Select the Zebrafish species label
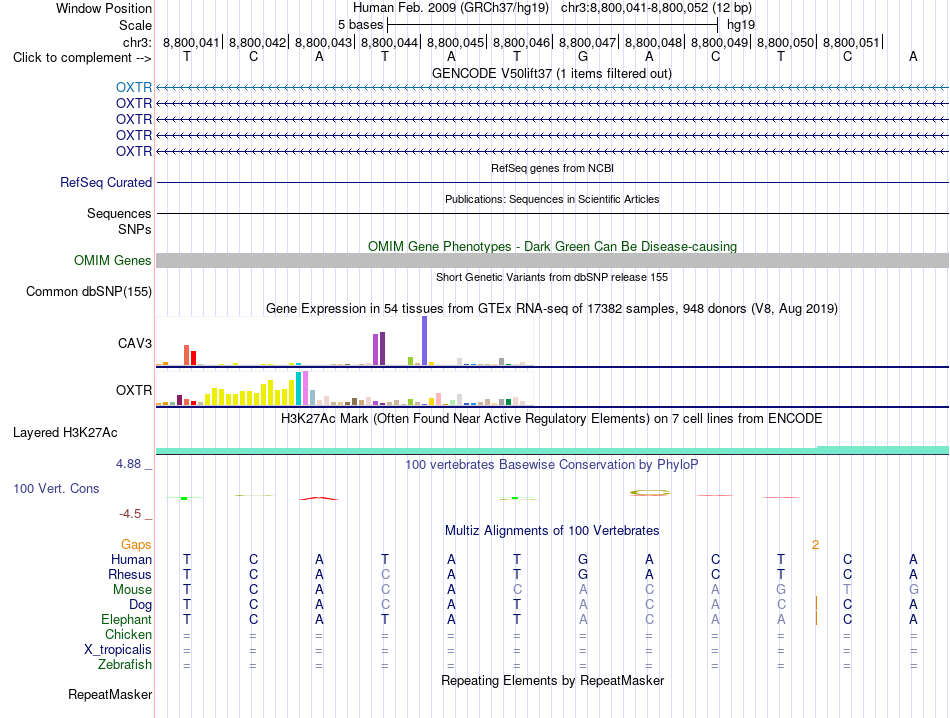 125,665
